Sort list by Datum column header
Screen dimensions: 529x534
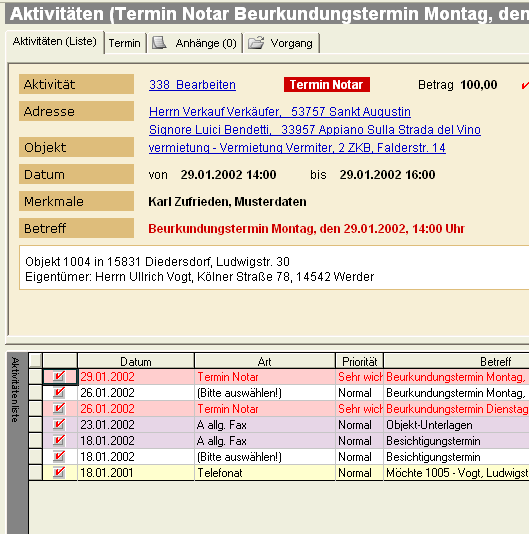pyautogui.click(x=136, y=361)
